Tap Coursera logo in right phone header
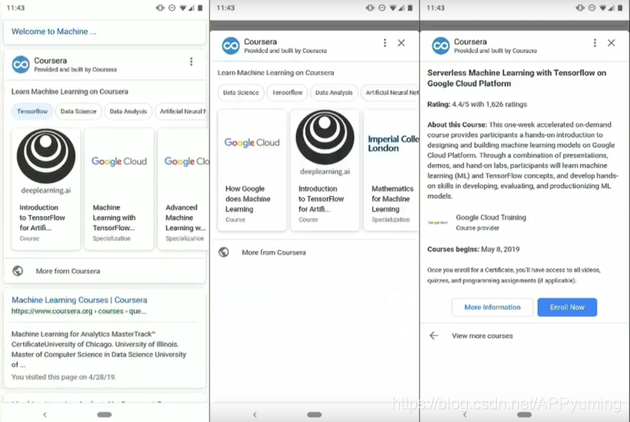Screen dimensions: 630x422 (x=440, y=46)
